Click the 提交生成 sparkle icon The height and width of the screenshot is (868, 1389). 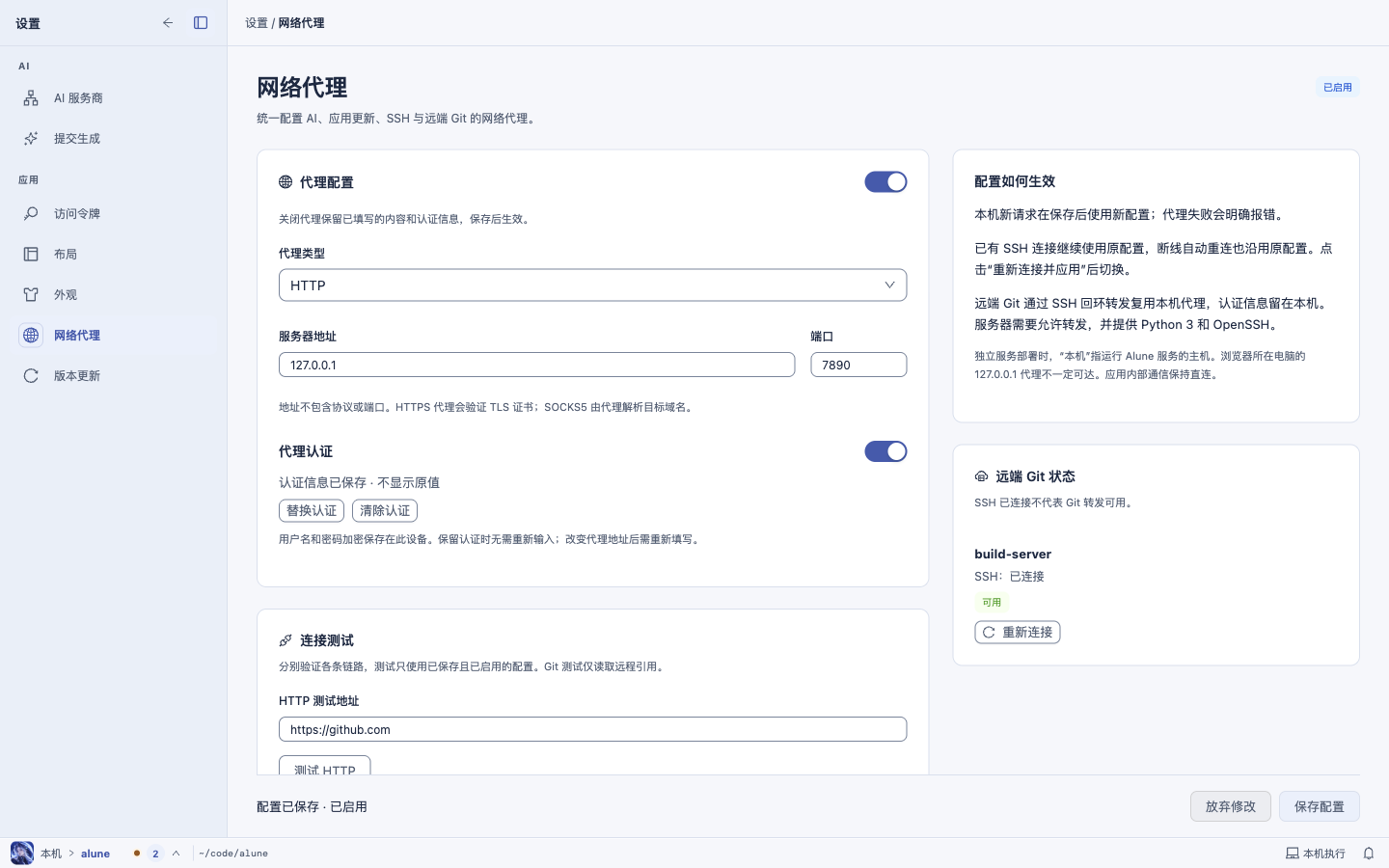pos(31,138)
